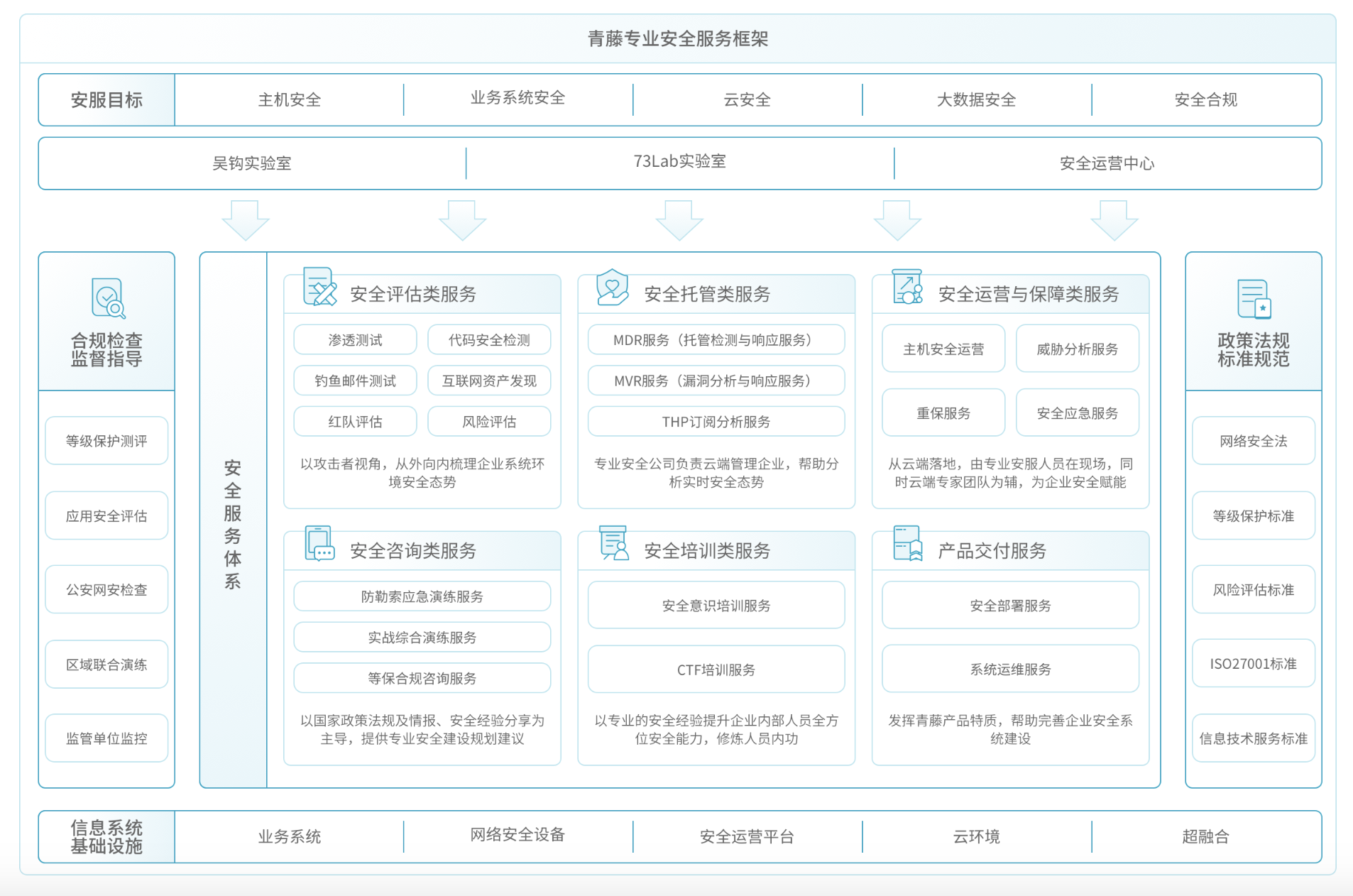This screenshot has height=896, width=1353.
Task: Click the 安全评估类服务 section title
Action: (413, 294)
